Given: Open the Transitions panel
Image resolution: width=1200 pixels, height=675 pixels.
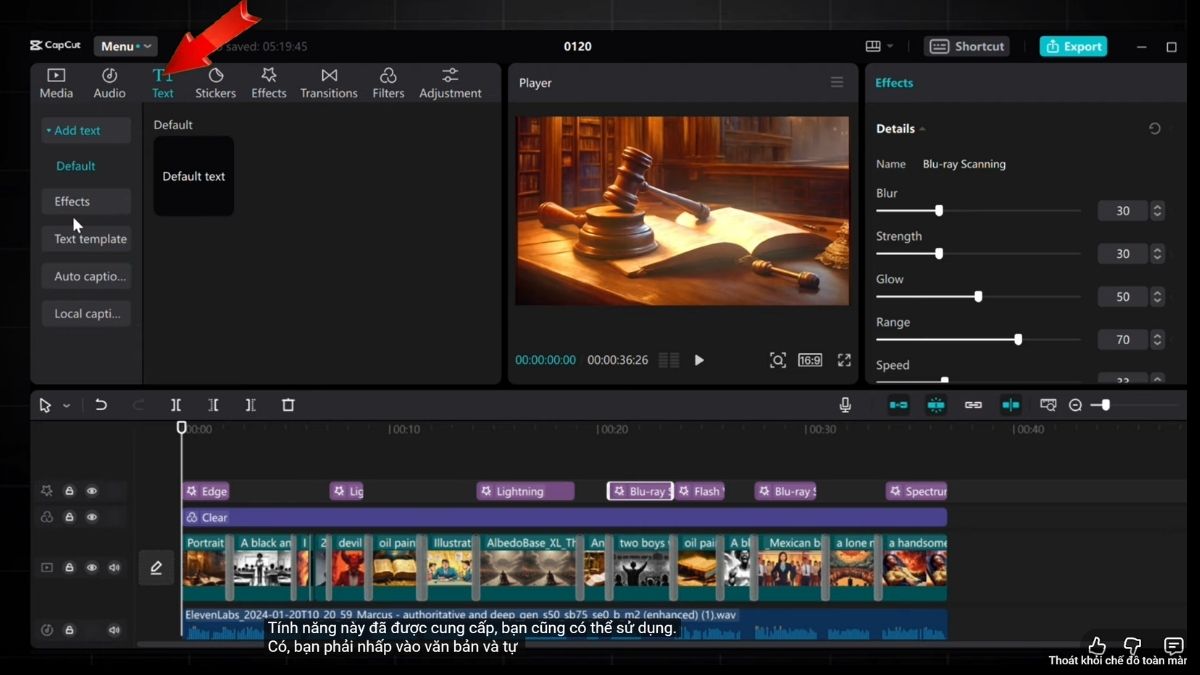Looking at the screenshot, I should tap(328, 81).
